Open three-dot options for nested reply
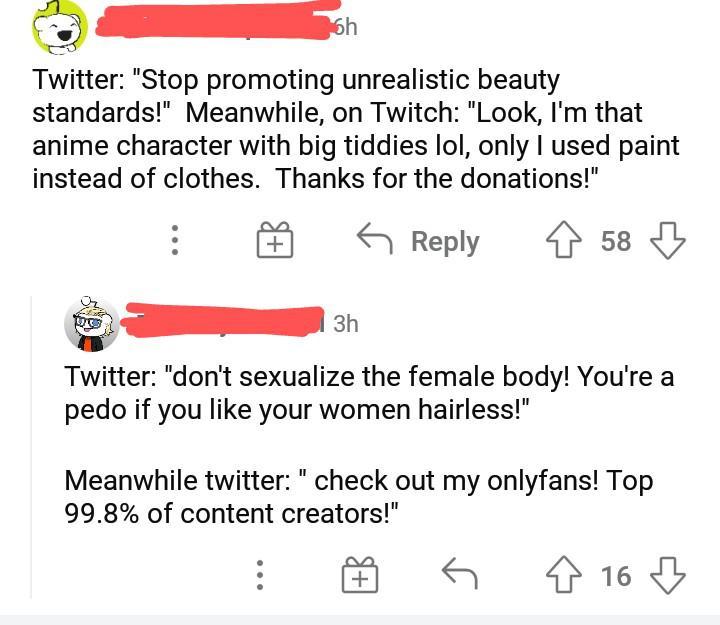Screen dimensions: 720x625 click(259, 575)
